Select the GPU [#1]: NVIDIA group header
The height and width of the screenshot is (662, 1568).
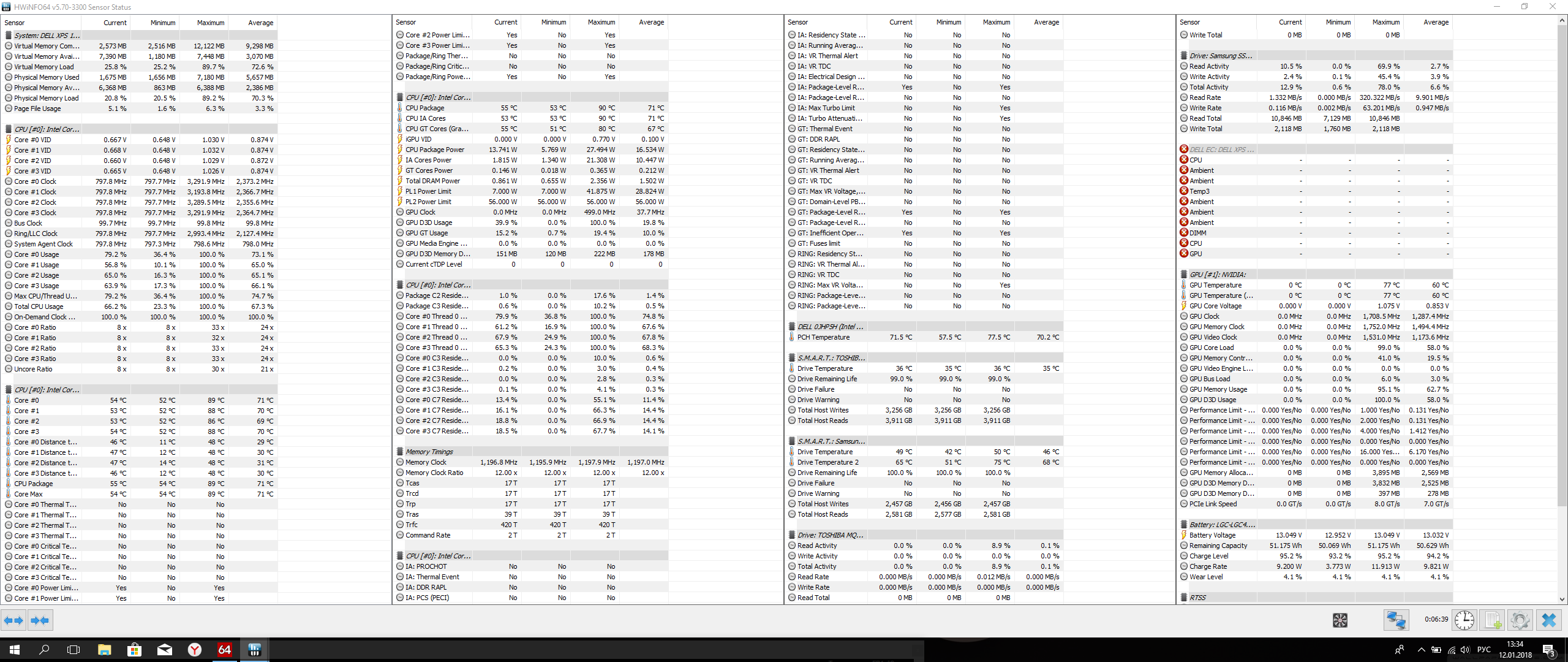1217,275
